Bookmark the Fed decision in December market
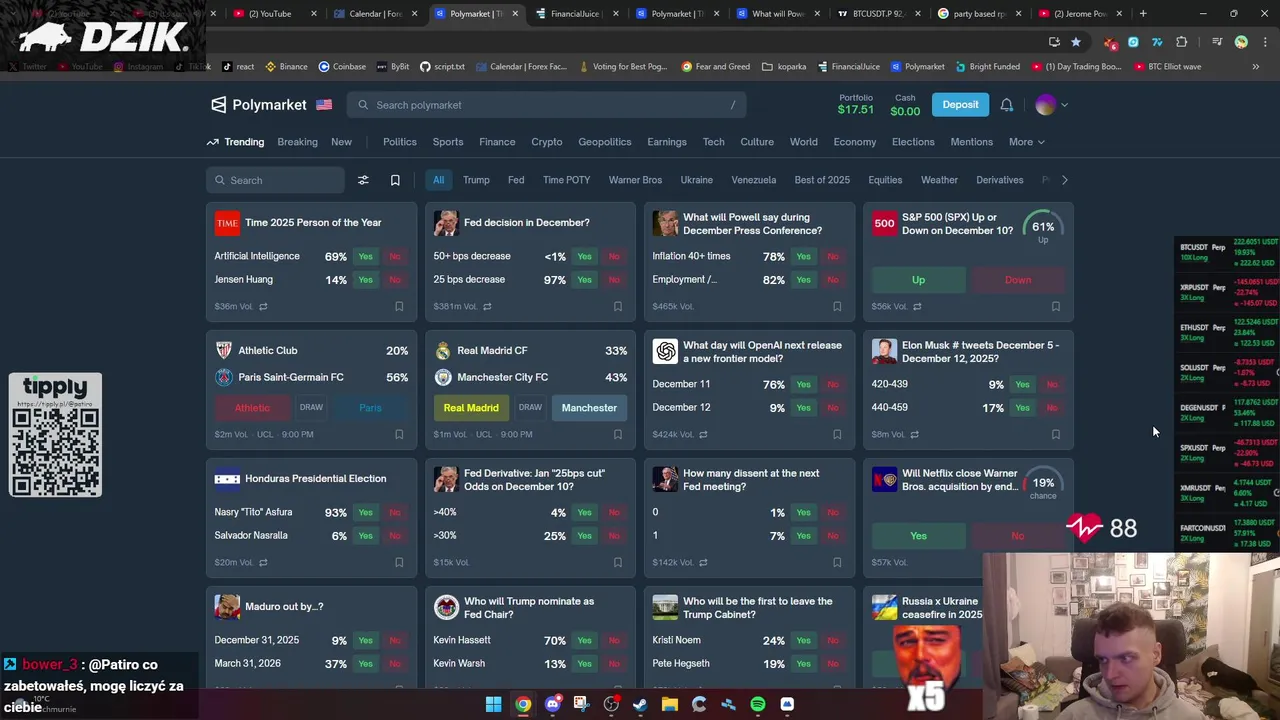This screenshot has height=720, width=1280. coord(618,306)
